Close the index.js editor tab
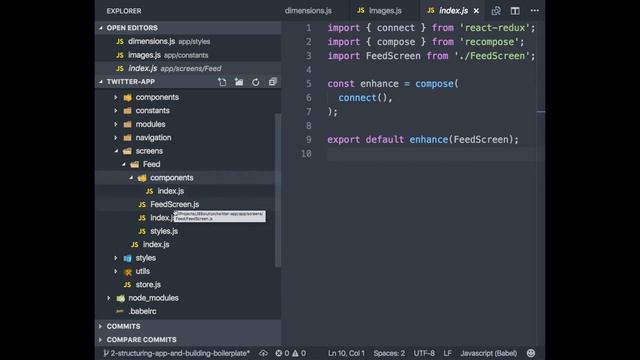Screen dimensions: 640x360 click(476, 11)
